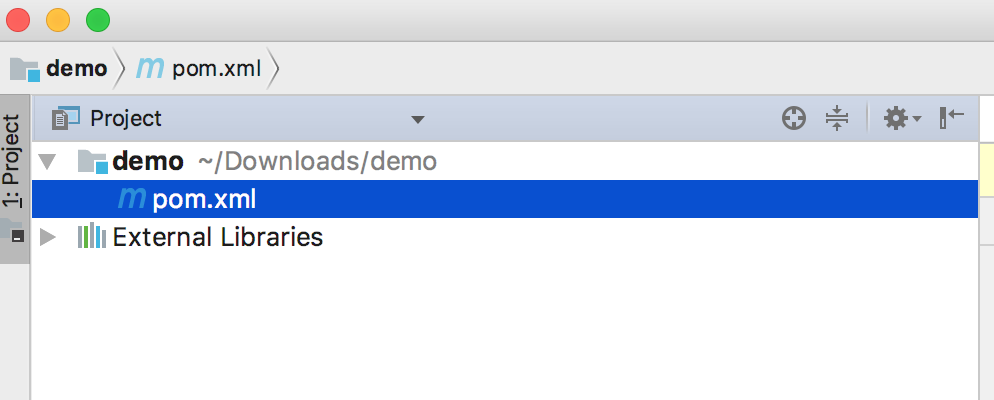Click the Project view icon in header
The image size is (994, 400).
point(66,119)
